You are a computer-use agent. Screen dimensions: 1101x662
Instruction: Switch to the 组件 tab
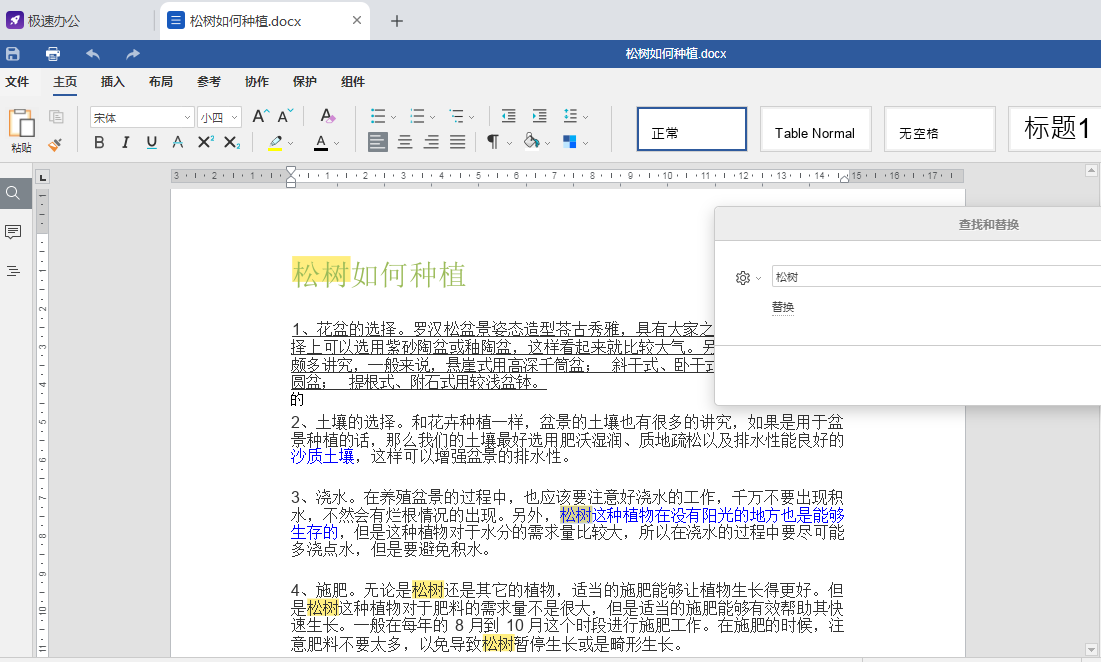tap(353, 82)
